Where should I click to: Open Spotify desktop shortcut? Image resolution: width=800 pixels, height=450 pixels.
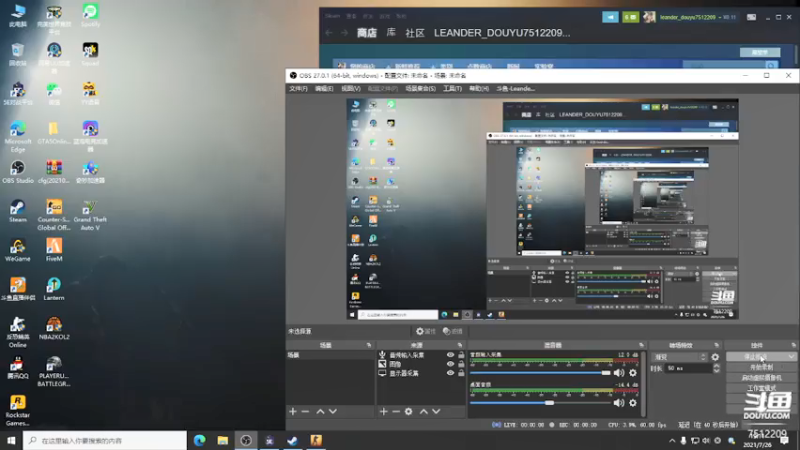coord(90,15)
